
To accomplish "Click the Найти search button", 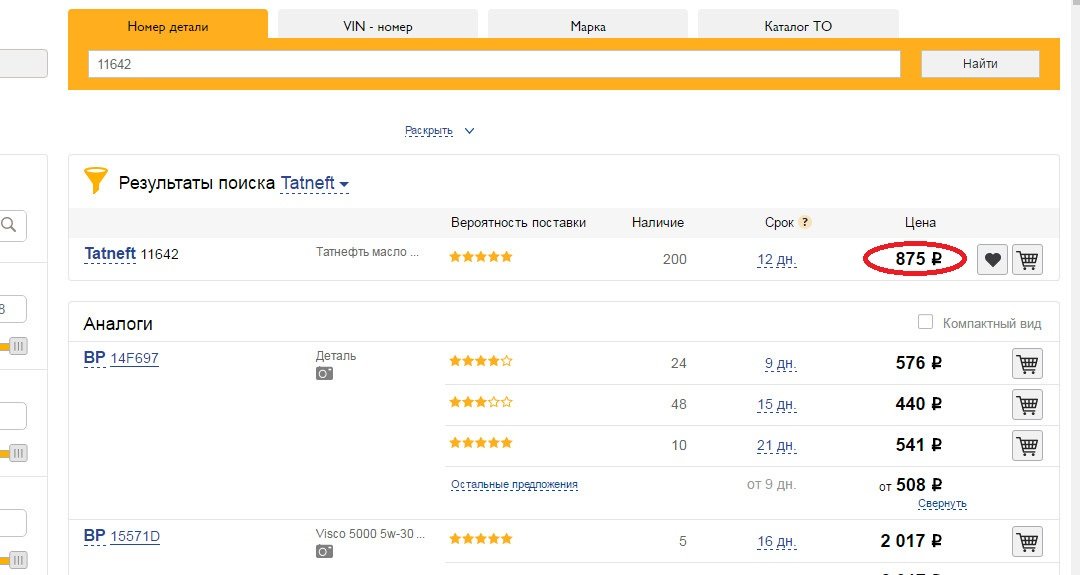I will point(980,63).
